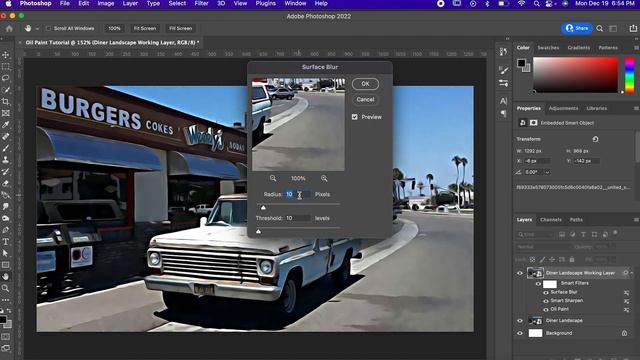Image resolution: width=640 pixels, height=360 pixels.
Task: Select the Move tool
Action: (6, 55)
